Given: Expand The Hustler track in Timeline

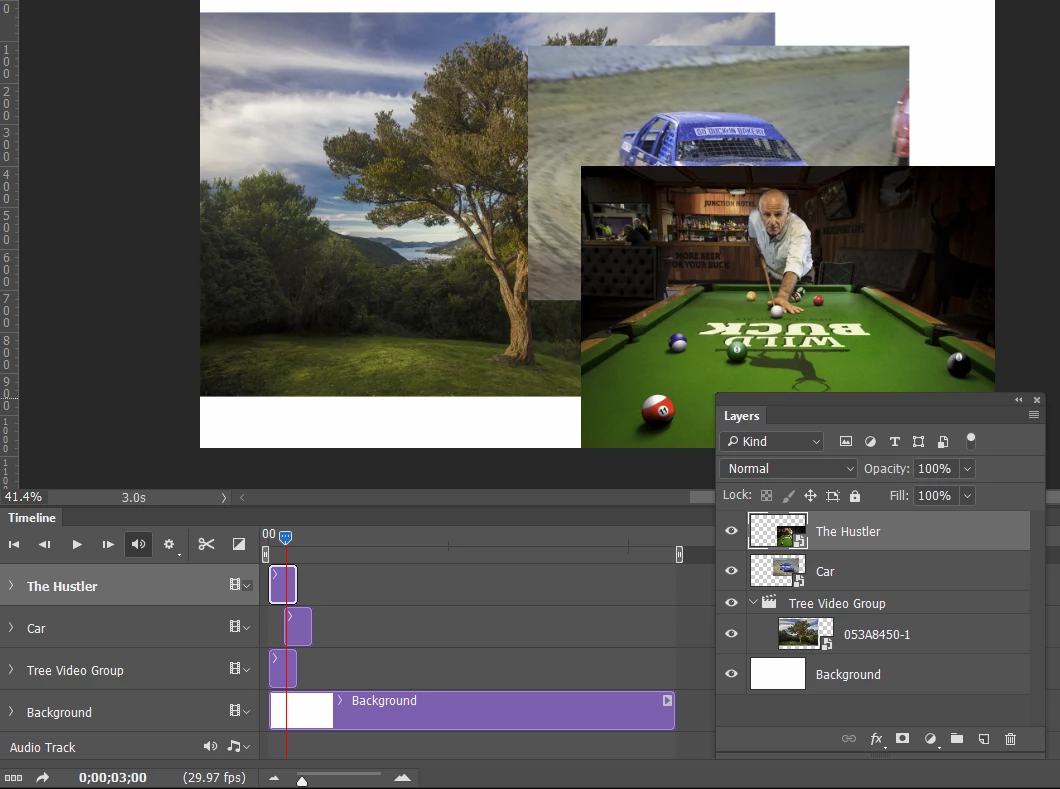Looking at the screenshot, I should tap(11, 585).
